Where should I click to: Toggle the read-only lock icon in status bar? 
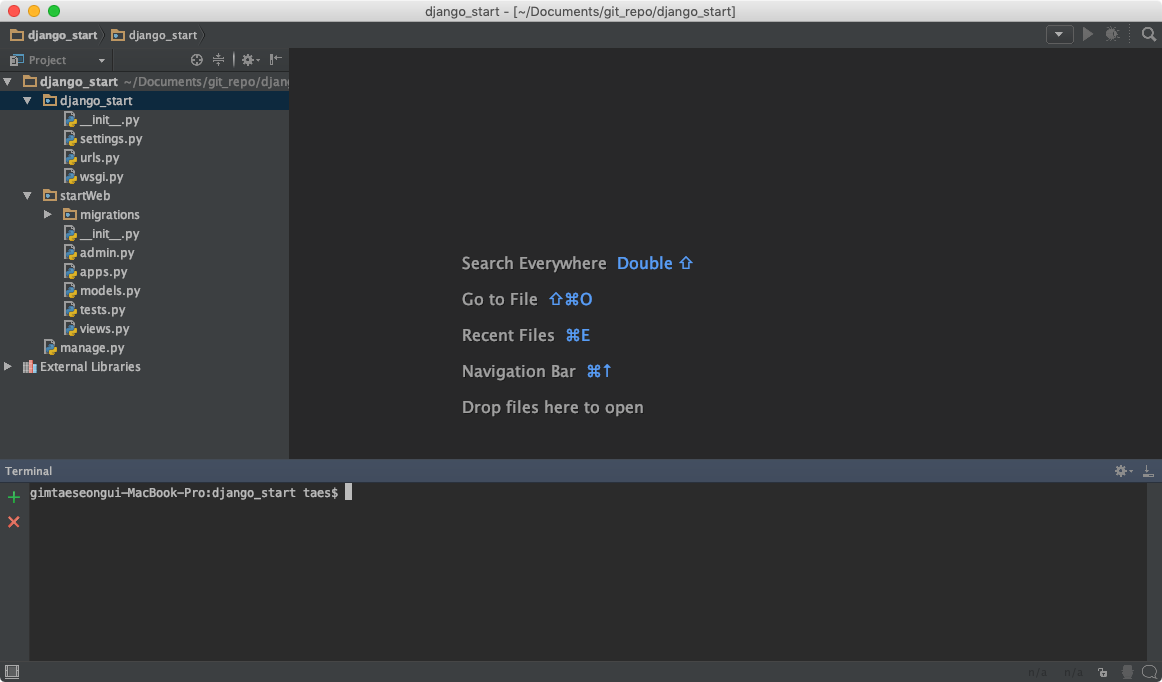click(1102, 673)
